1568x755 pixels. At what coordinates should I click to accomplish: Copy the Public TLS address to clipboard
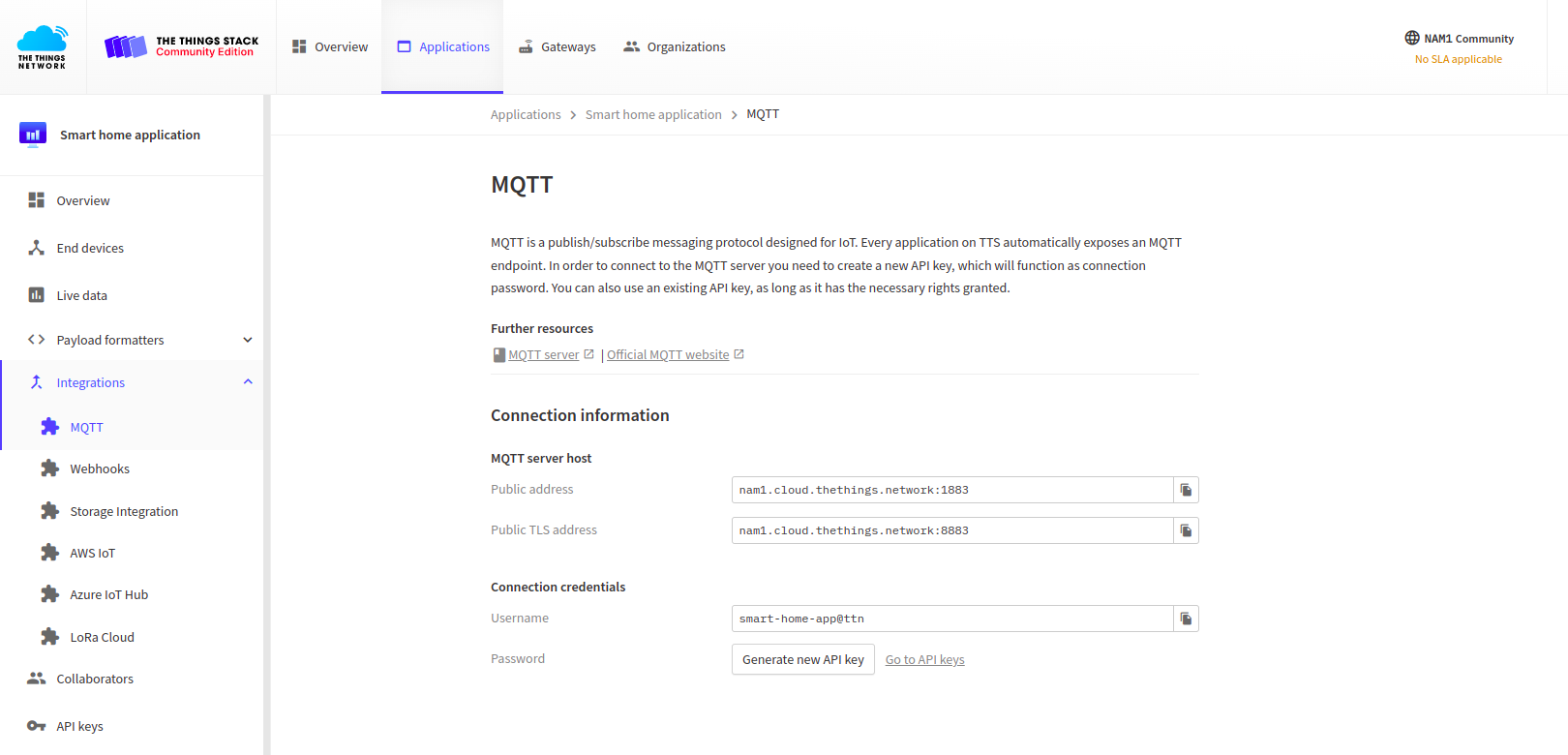(1186, 529)
